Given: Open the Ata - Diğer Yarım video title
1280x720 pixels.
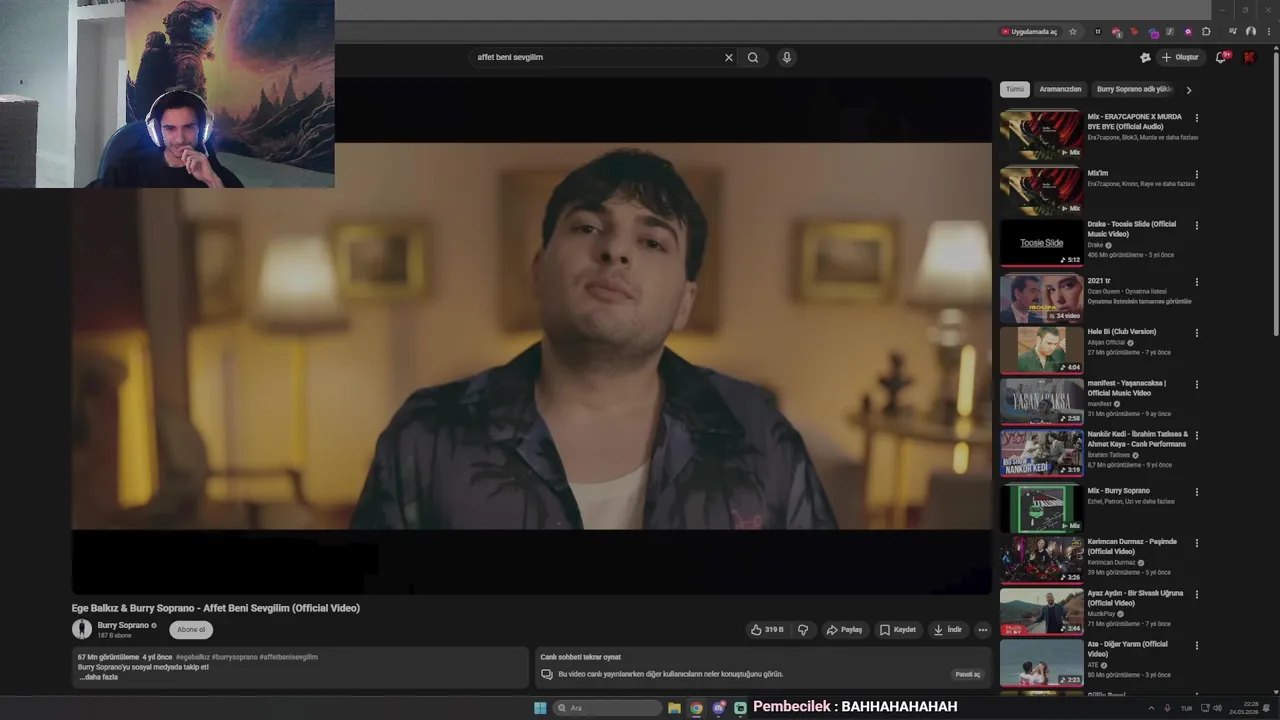Looking at the screenshot, I should pos(1127,649).
